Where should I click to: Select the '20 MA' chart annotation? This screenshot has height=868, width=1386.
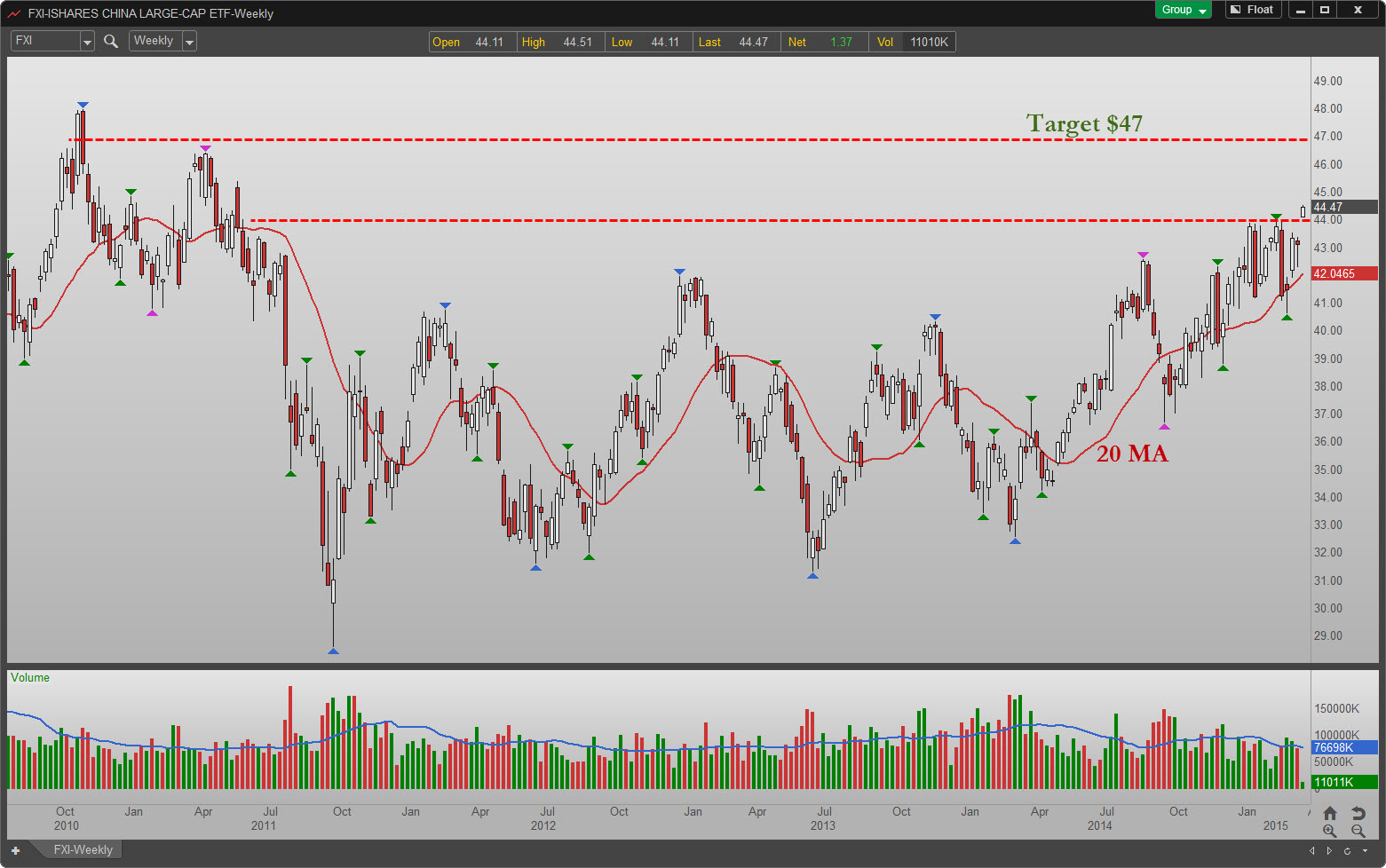(1132, 454)
